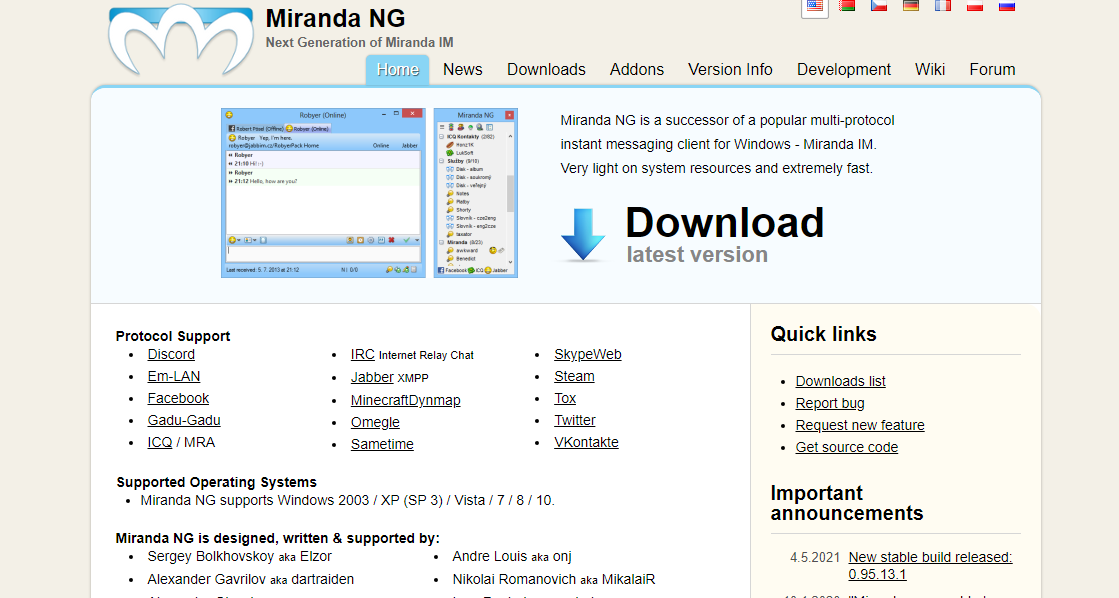Open the Sametime protocol link
Image resolution: width=1119 pixels, height=598 pixels.
tap(382, 445)
